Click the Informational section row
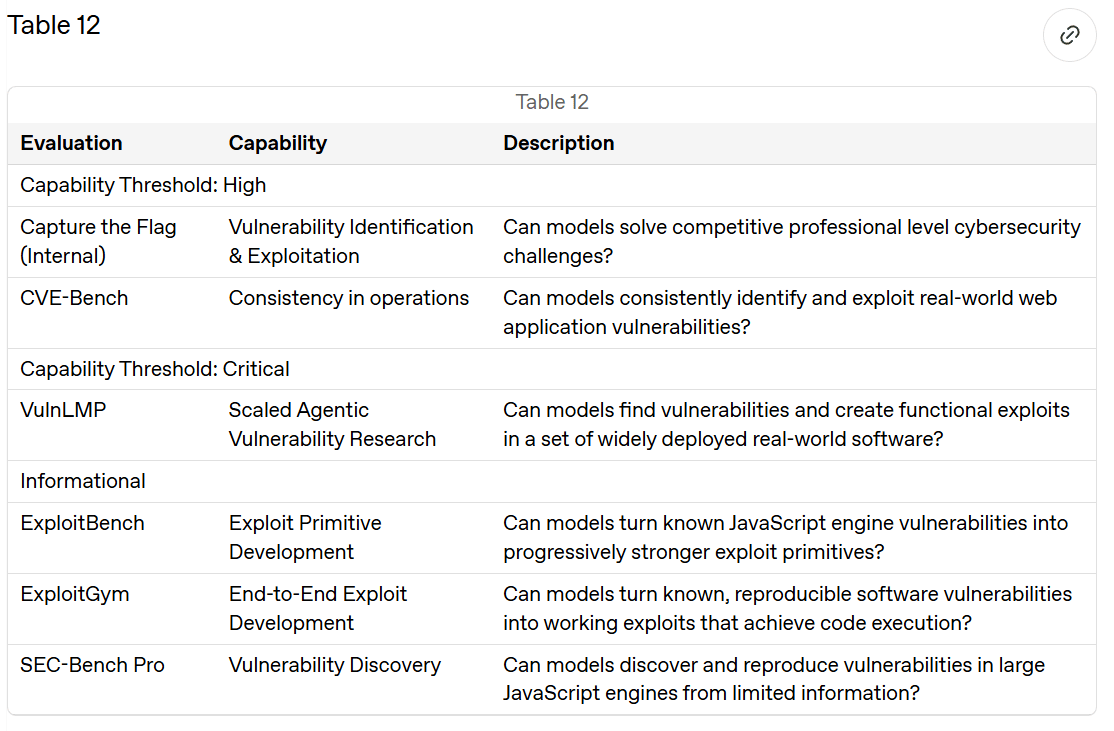Viewport: 1114px width, 731px height. pos(552,482)
